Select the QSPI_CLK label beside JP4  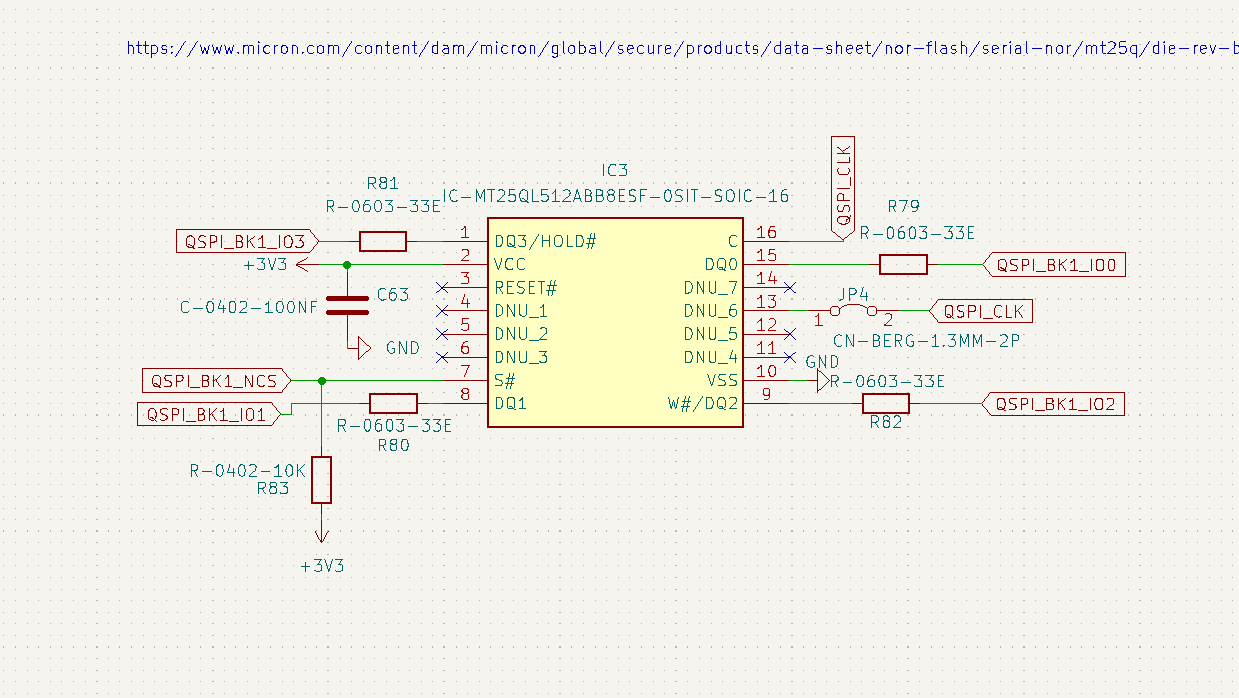tap(981, 311)
